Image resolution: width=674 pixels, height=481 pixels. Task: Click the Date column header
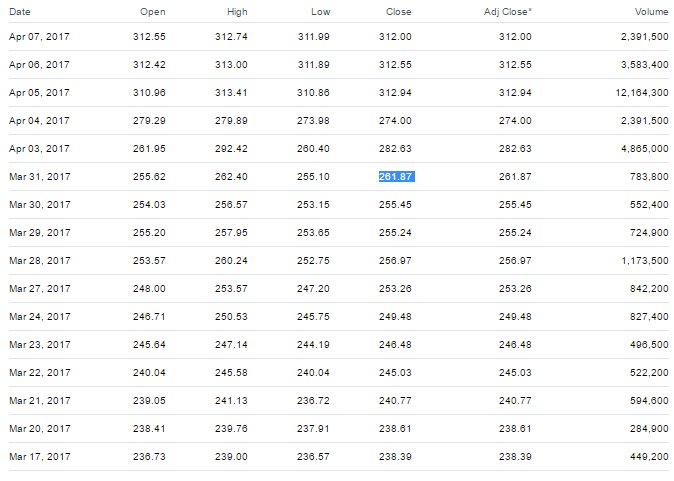(20, 12)
